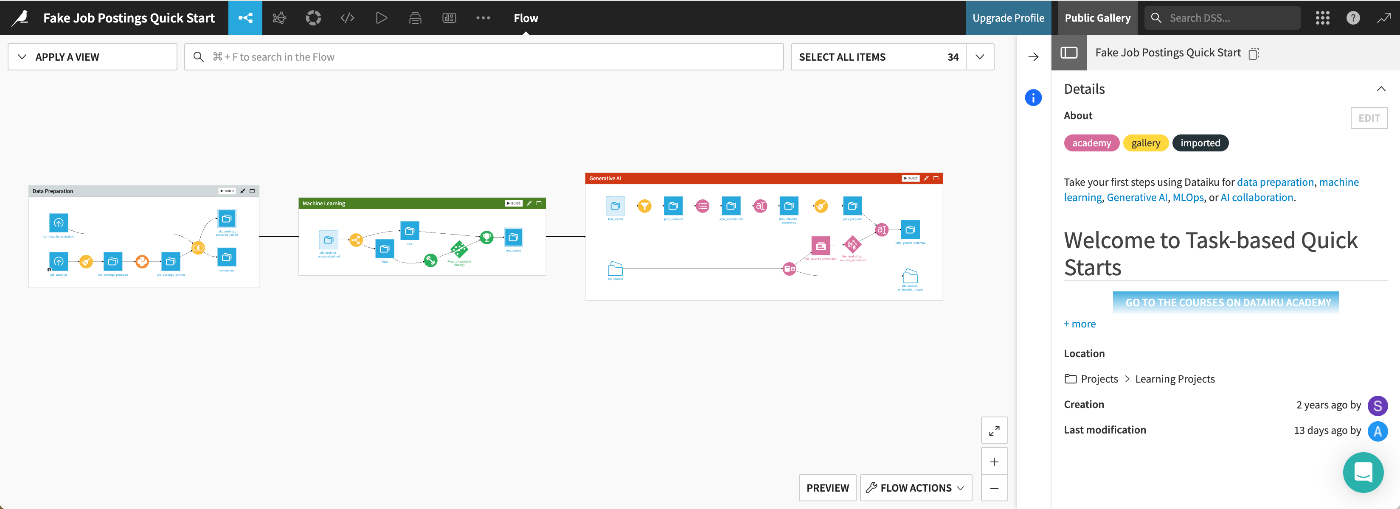The height and width of the screenshot is (509, 1400).
Task: Open the Help question mark icon
Action: coord(1352,18)
